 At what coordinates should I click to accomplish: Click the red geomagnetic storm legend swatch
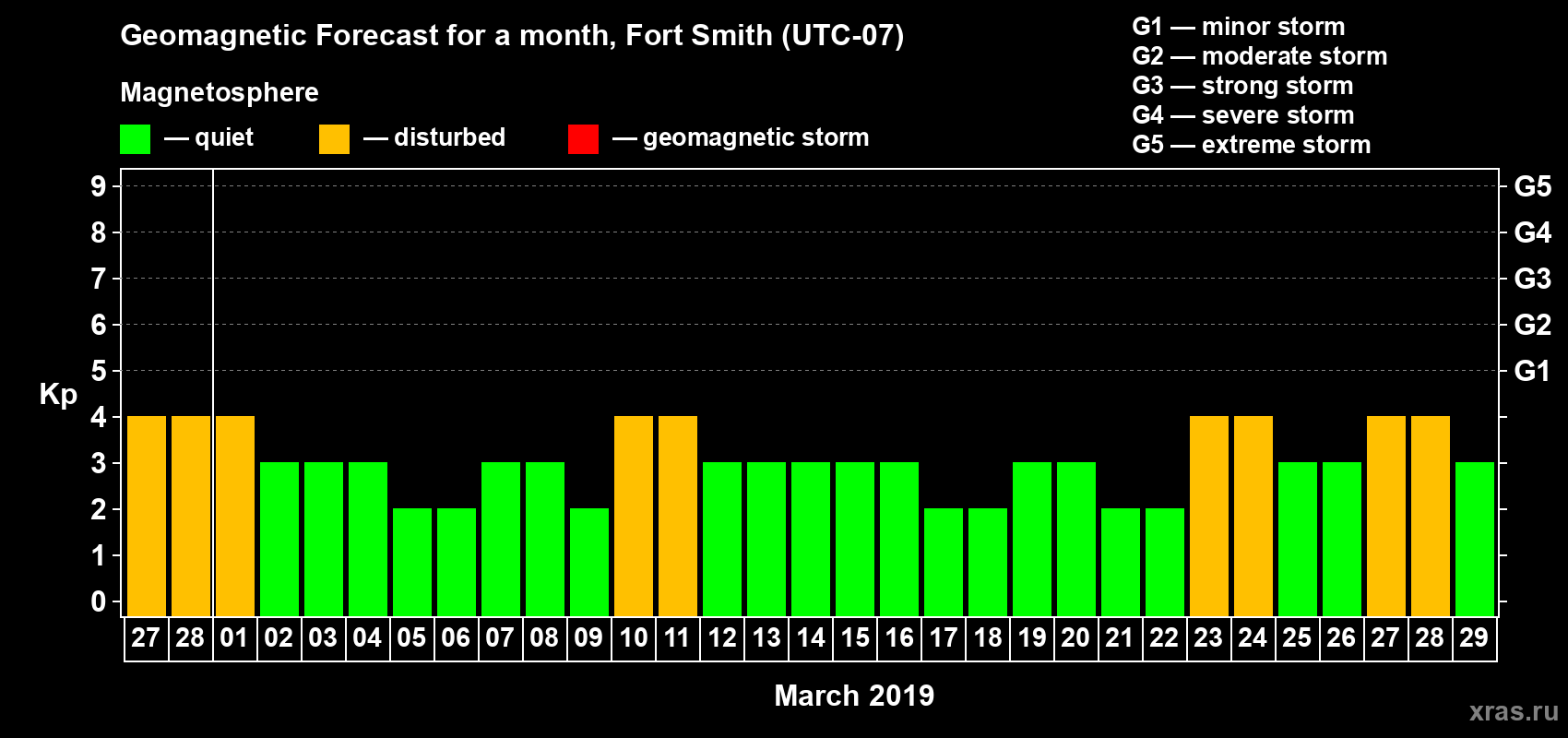(x=583, y=139)
